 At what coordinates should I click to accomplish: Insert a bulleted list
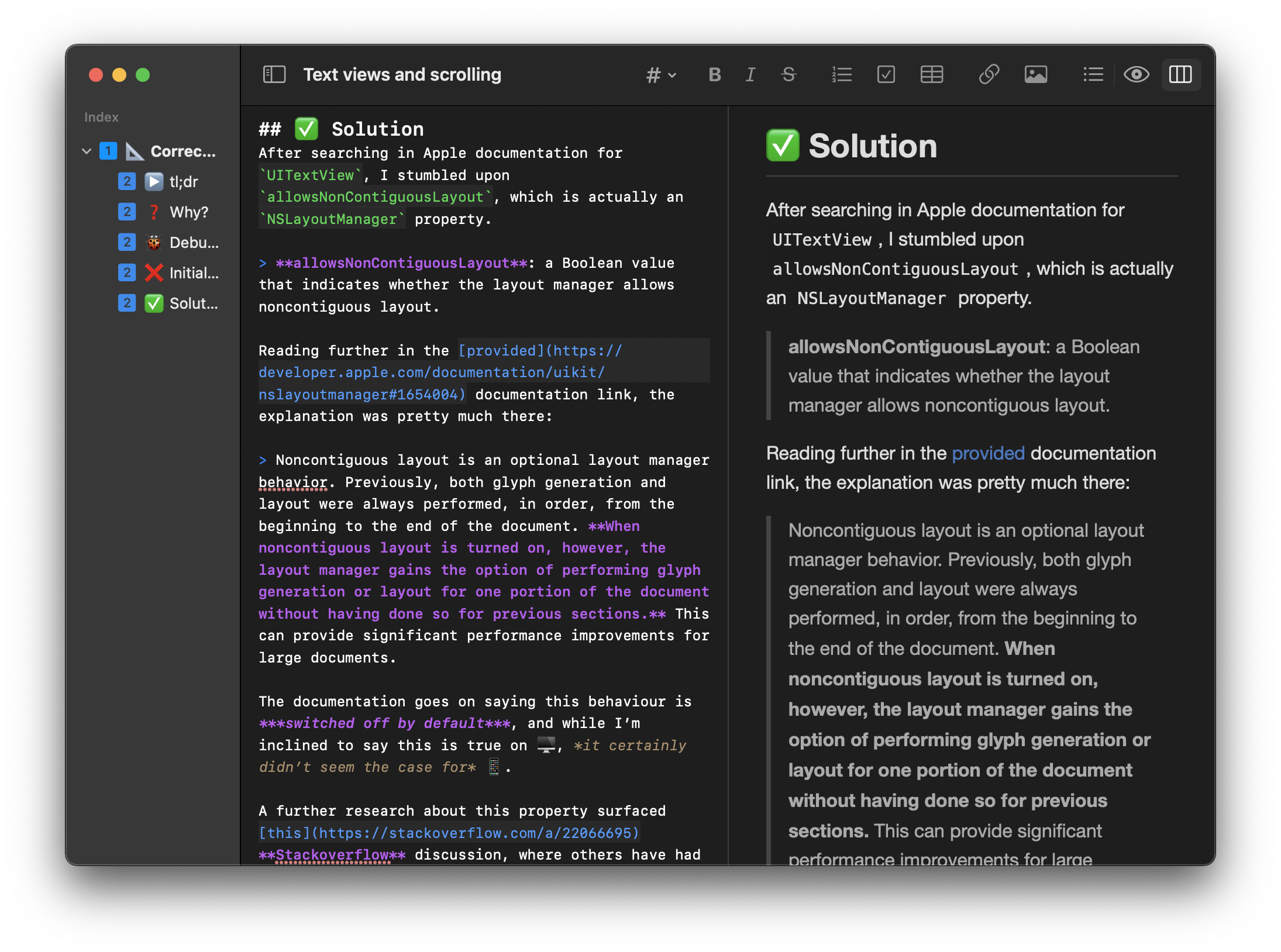pyautogui.click(x=1092, y=74)
